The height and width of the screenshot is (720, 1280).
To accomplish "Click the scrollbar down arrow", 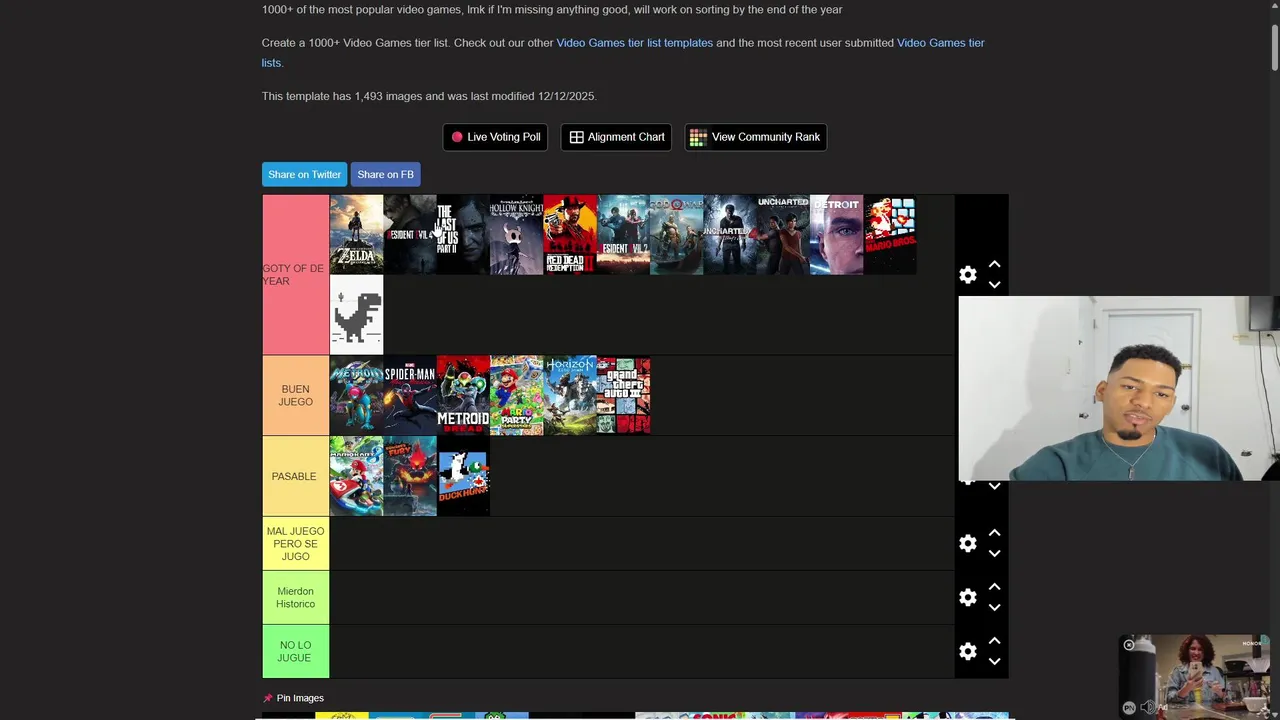I will 1274,713.
